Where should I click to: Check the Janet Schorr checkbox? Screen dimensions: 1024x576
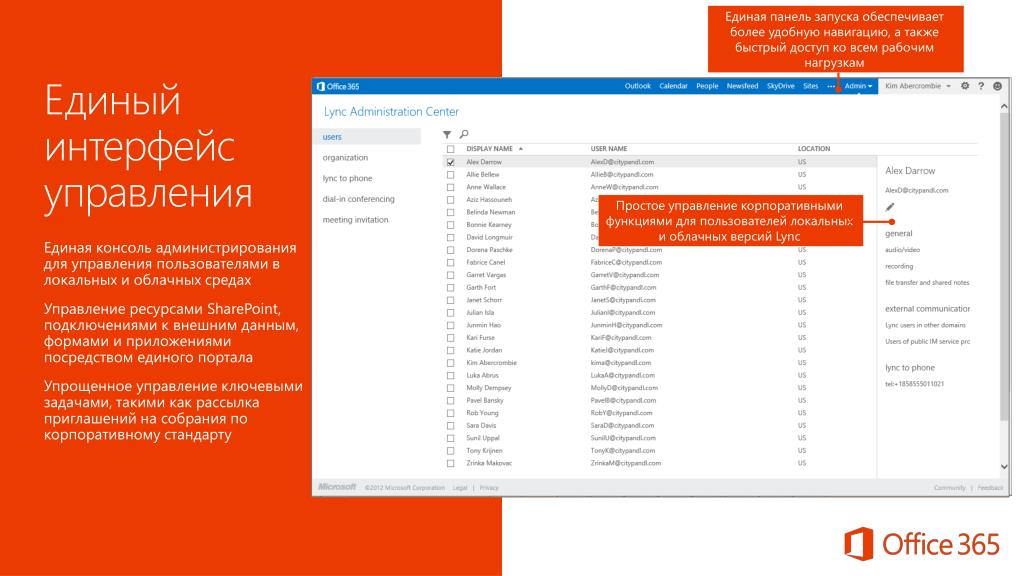(x=451, y=300)
